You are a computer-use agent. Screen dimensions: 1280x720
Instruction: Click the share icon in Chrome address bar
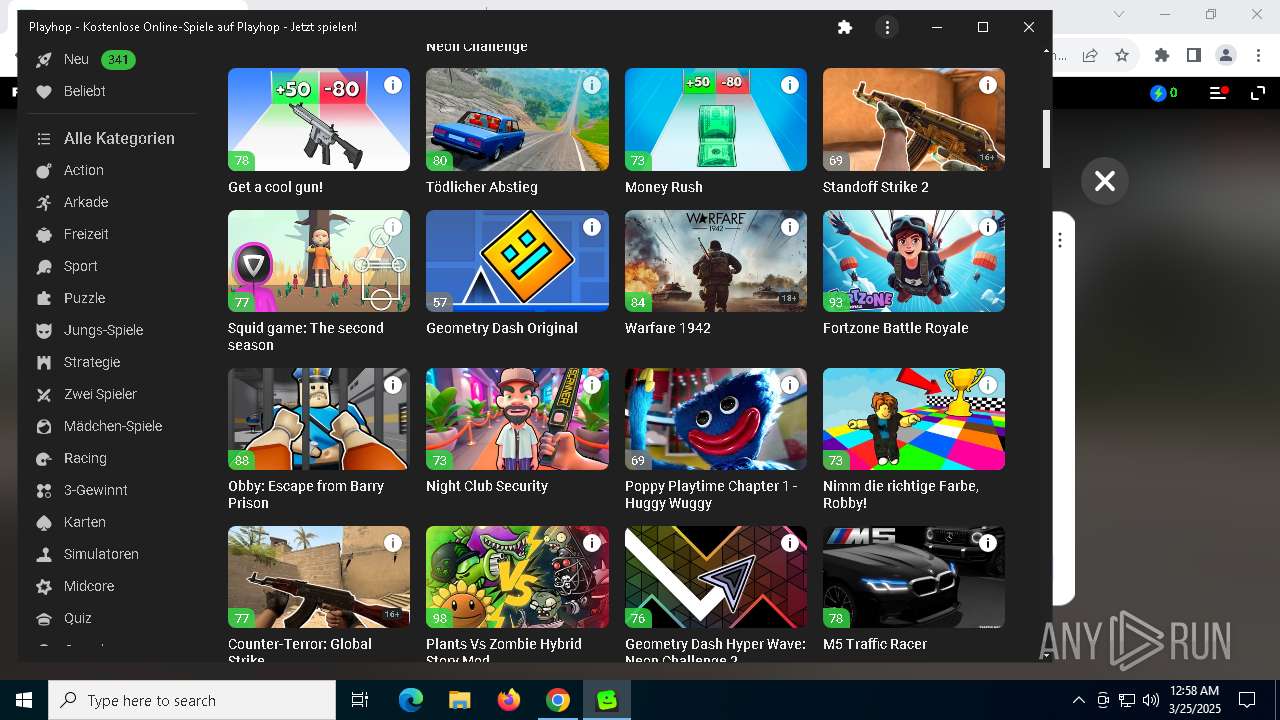click(1090, 55)
